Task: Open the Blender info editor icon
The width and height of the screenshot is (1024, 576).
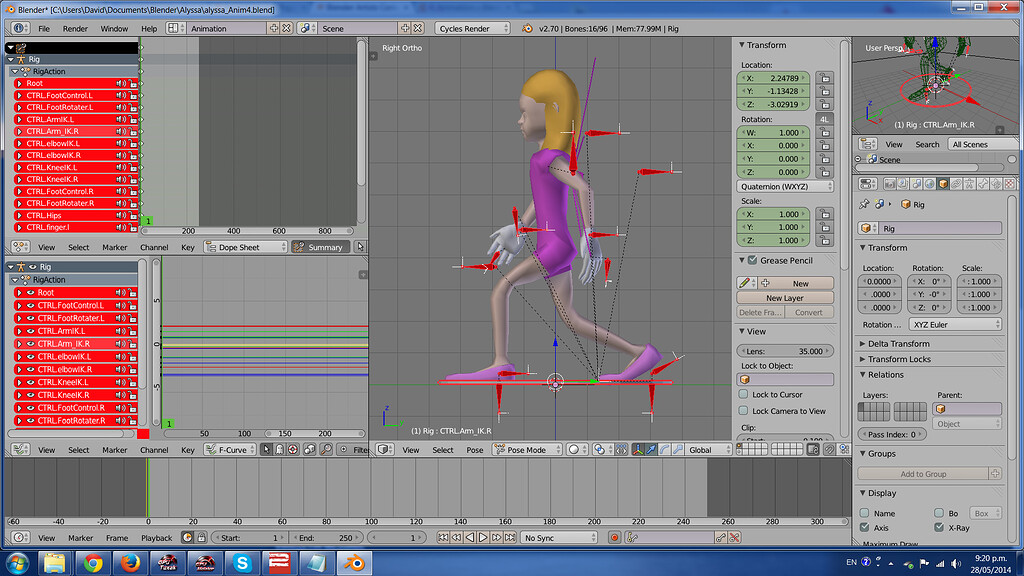Action: pos(20,28)
